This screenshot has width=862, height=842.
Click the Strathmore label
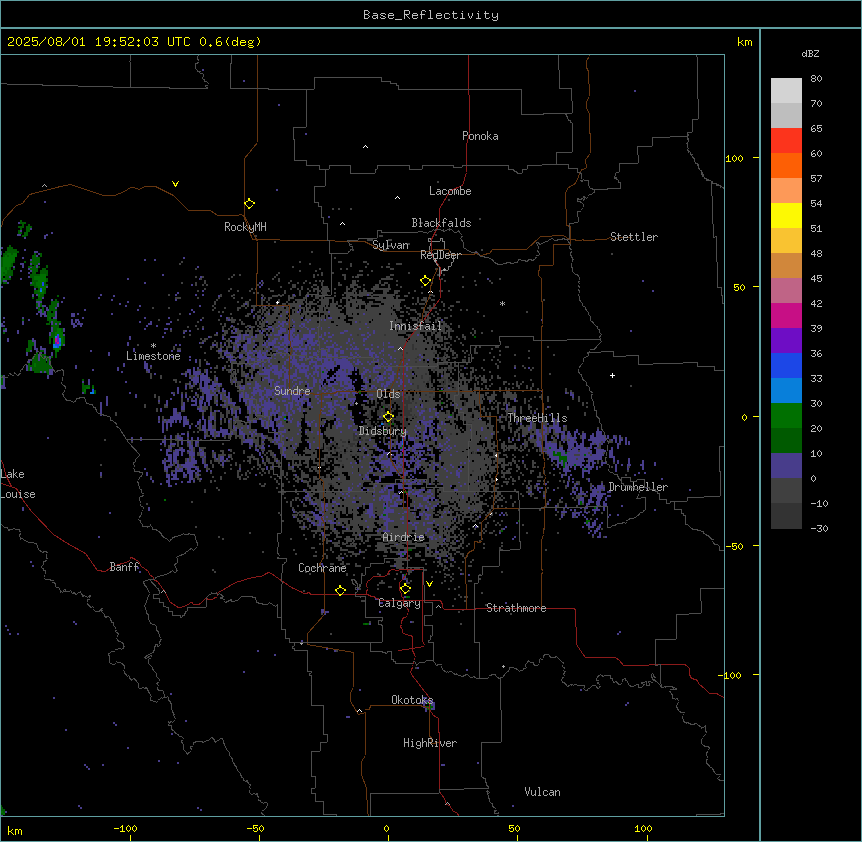click(x=516, y=608)
